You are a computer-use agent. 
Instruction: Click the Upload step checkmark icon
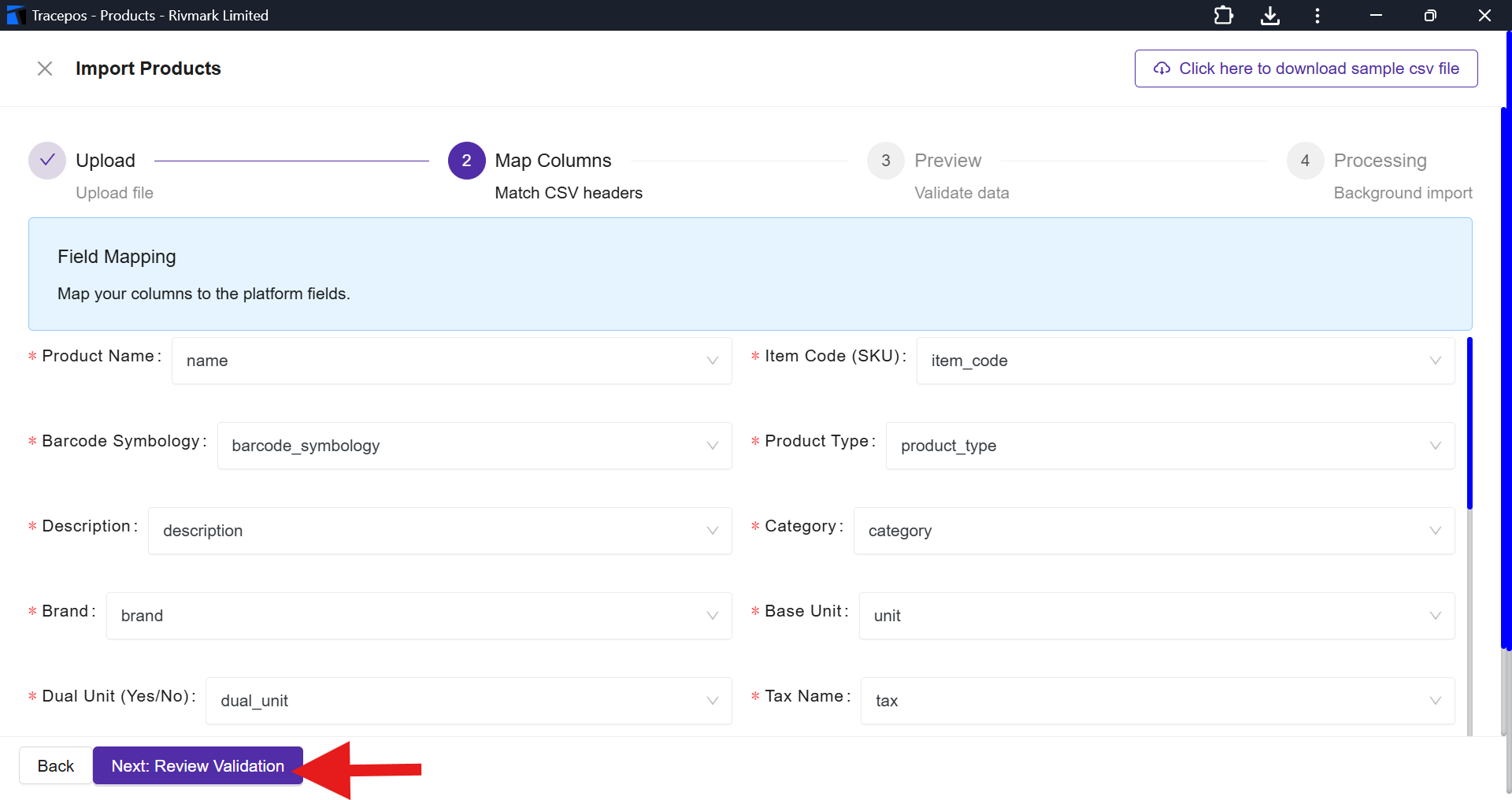coord(47,161)
